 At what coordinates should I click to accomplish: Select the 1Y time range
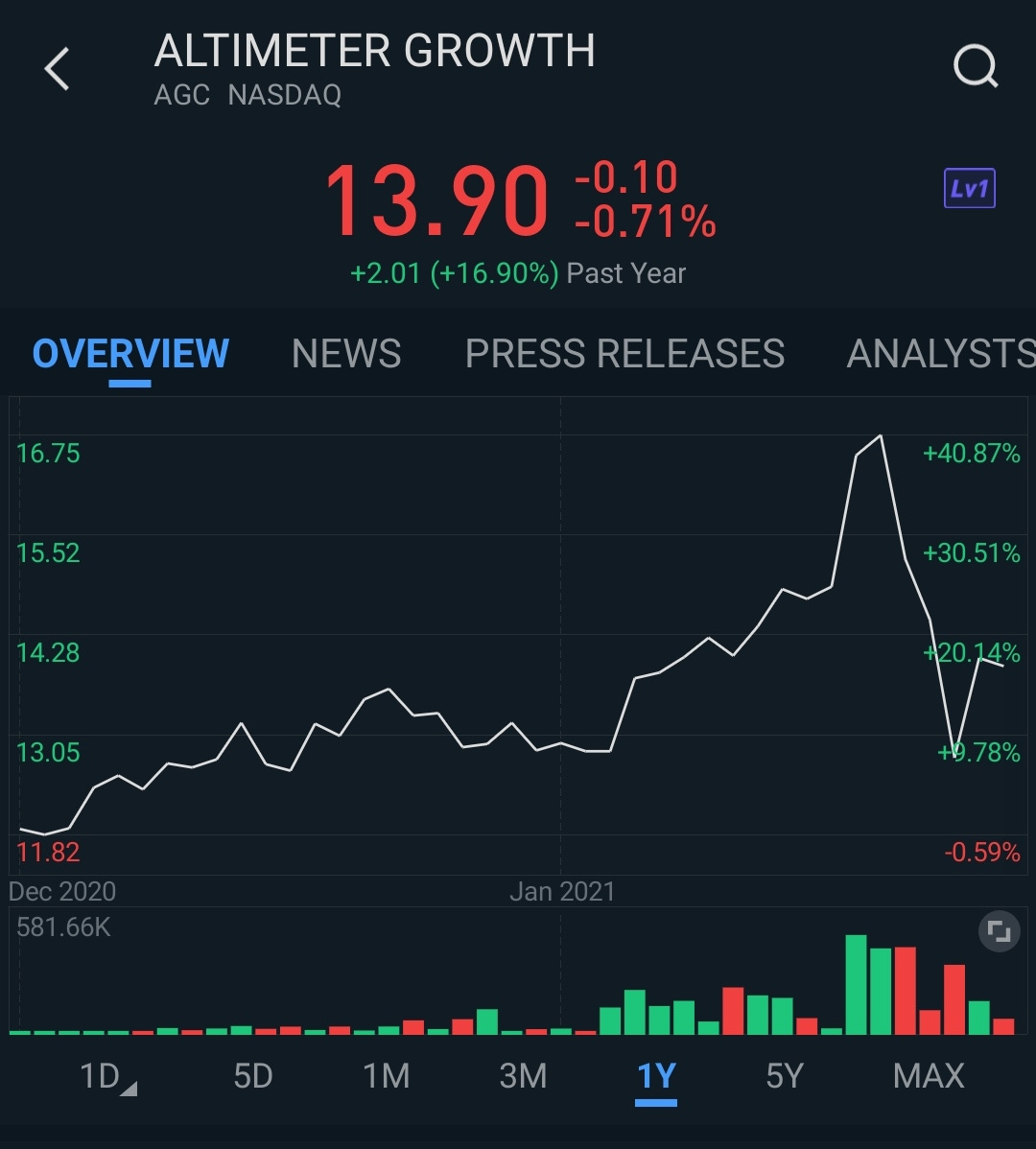(656, 1076)
